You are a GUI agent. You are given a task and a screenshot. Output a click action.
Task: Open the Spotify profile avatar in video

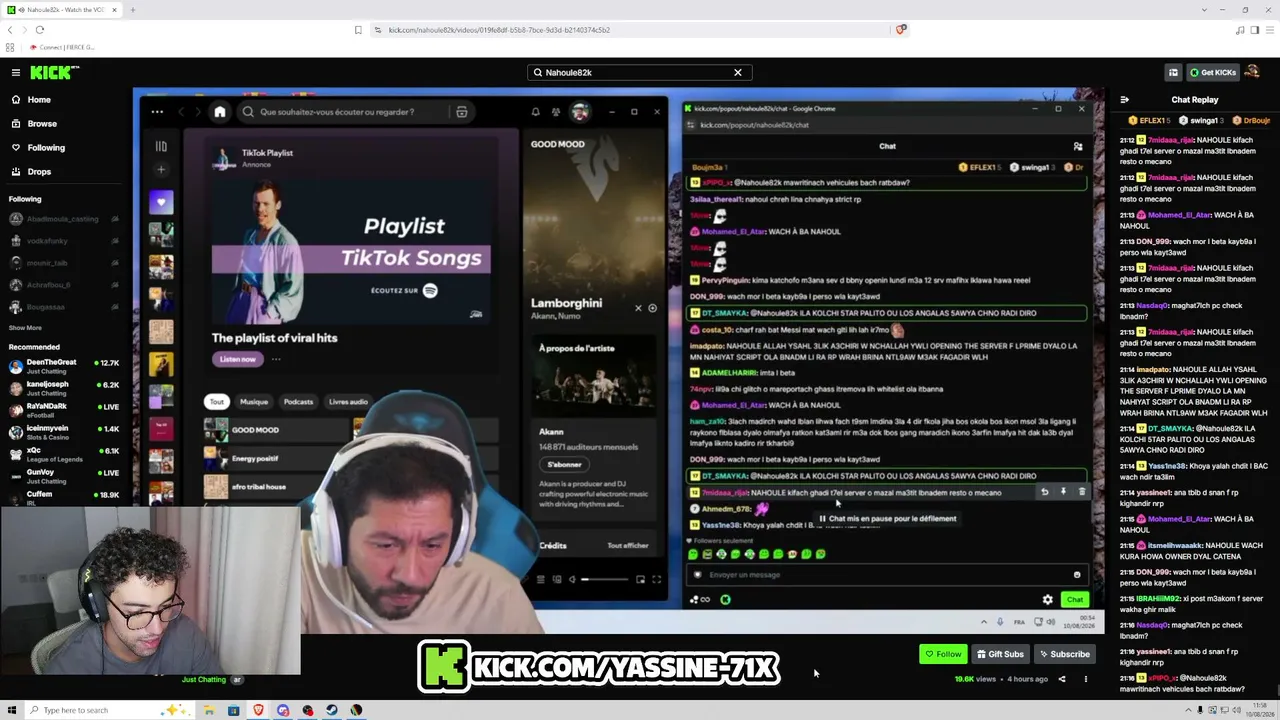click(x=580, y=112)
